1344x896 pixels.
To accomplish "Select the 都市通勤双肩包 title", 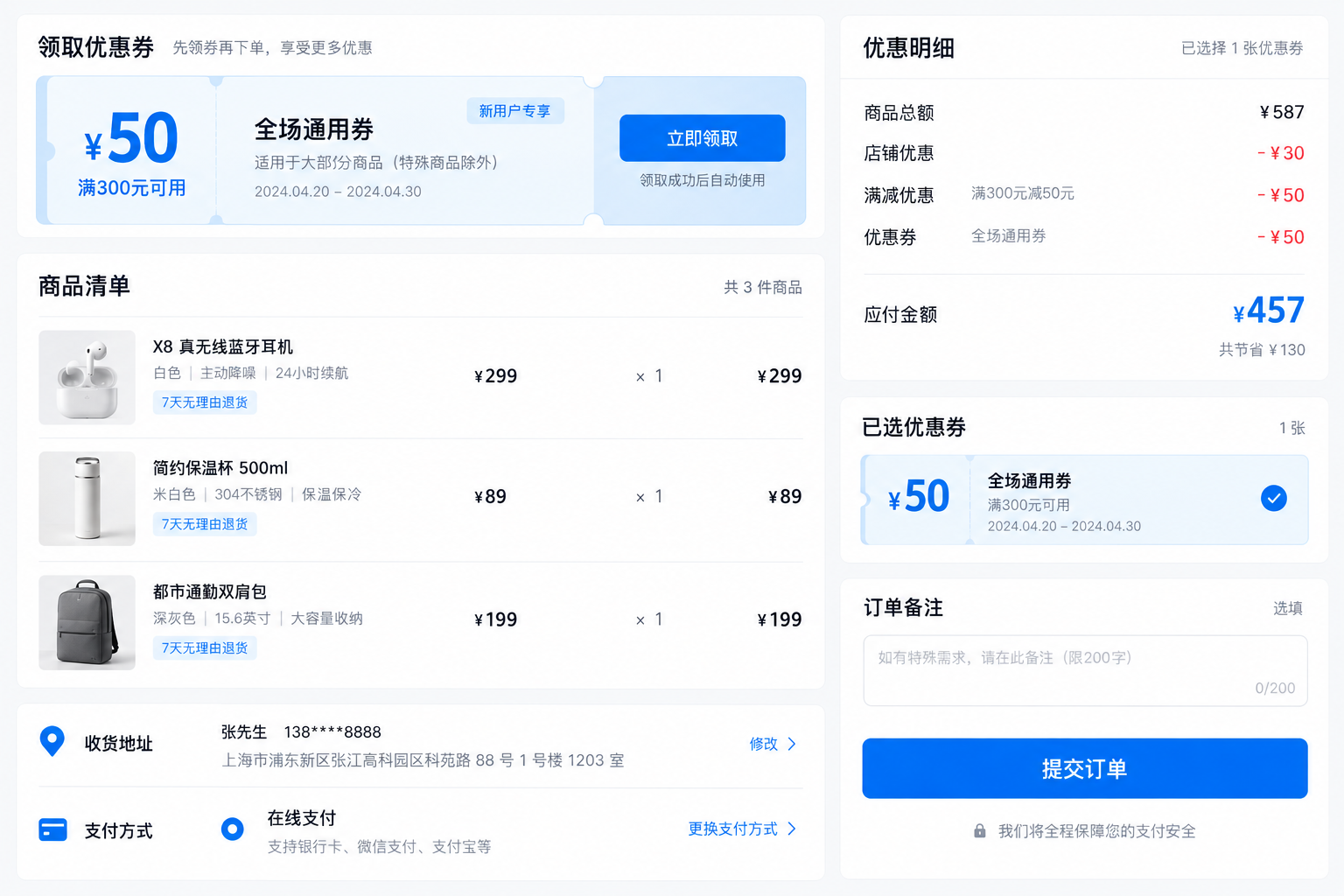I will 210,592.
